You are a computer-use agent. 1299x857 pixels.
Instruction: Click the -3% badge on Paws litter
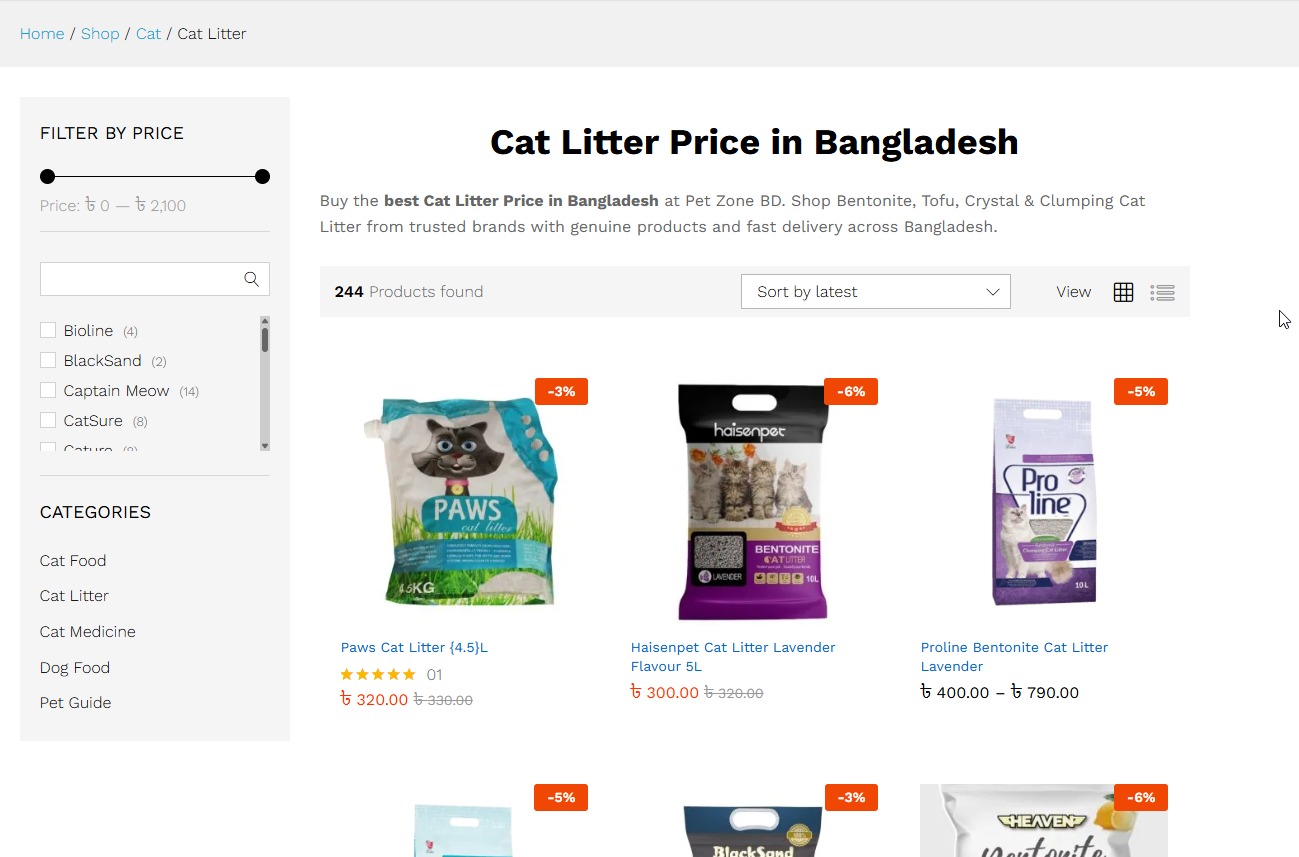coord(561,391)
